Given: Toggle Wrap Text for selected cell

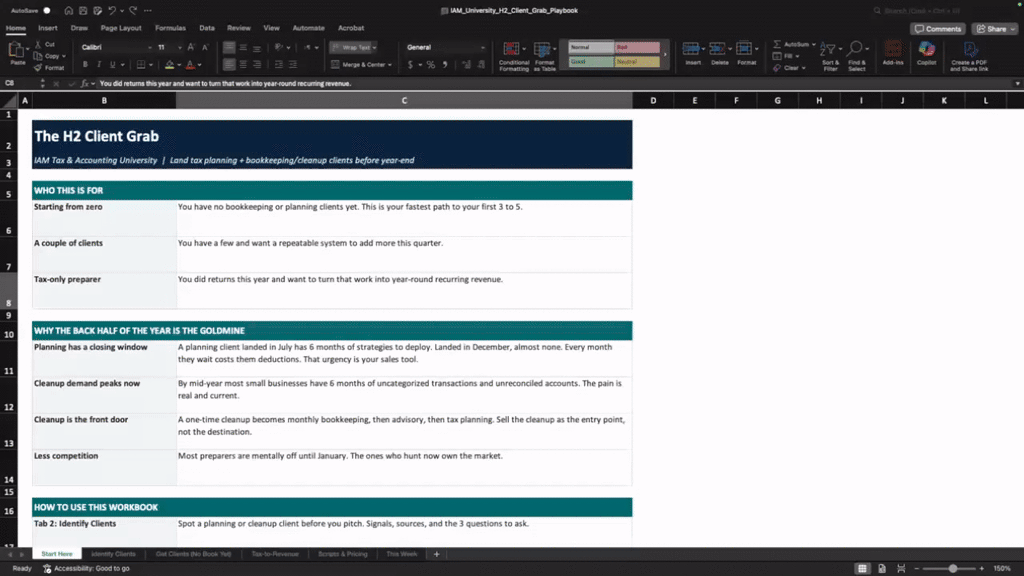Looking at the screenshot, I should [x=353, y=47].
